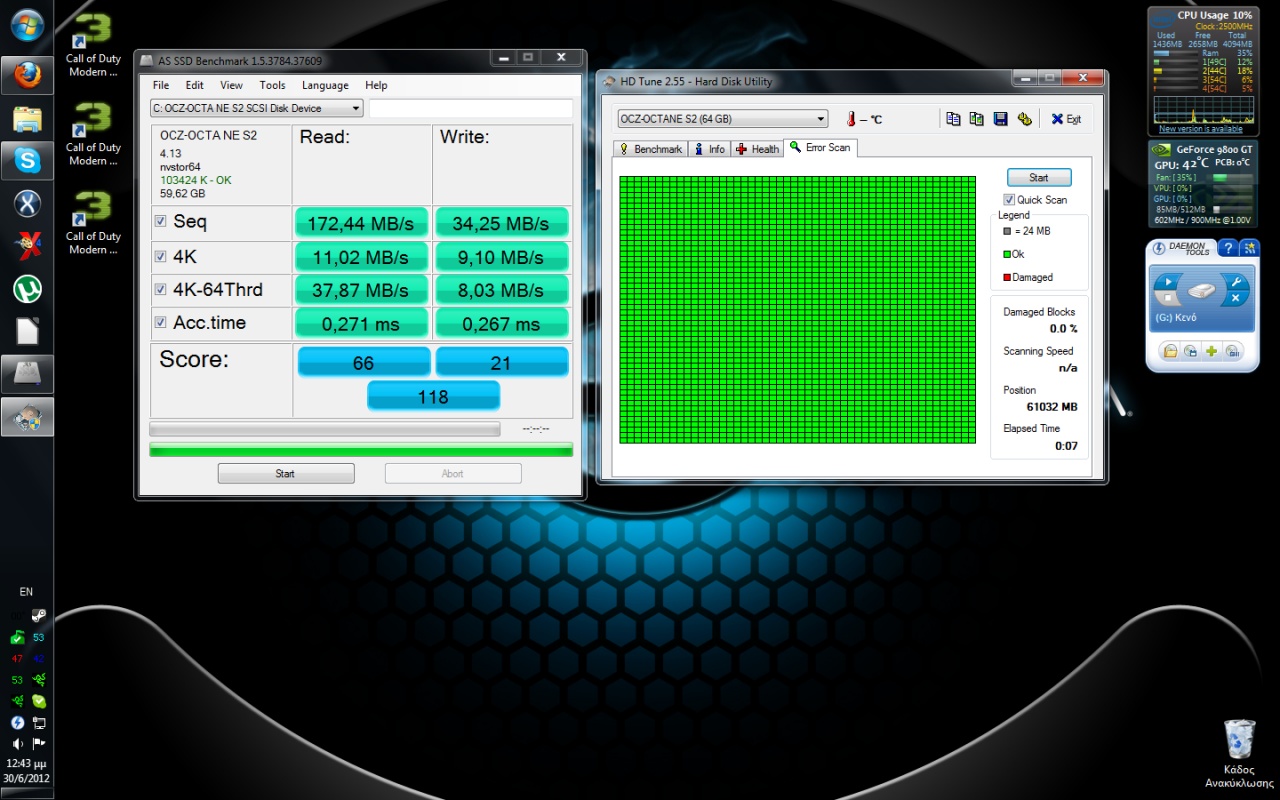Open the Language menu in AS SSD
The width and height of the screenshot is (1280, 800).
(325, 85)
